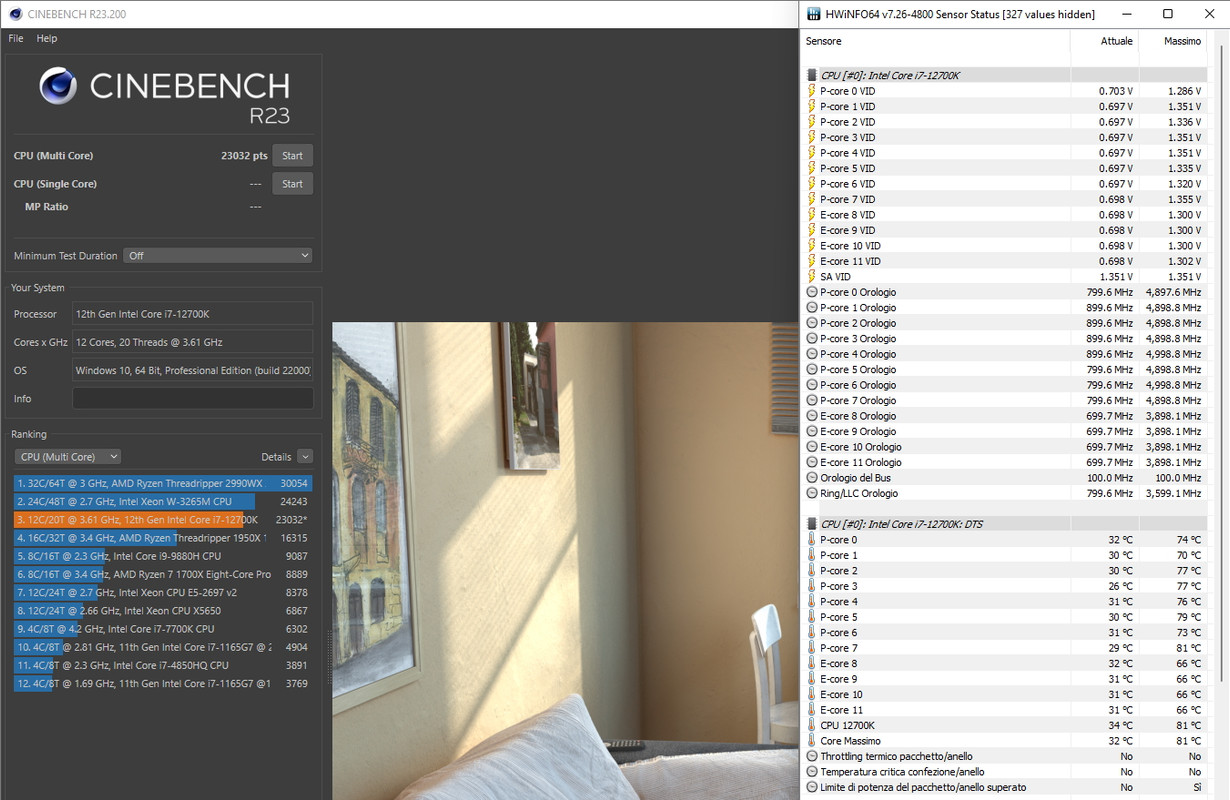Screen dimensions: 1230x800
Task: Click the 23032 pts multi core score
Action: click(x=244, y=155)
